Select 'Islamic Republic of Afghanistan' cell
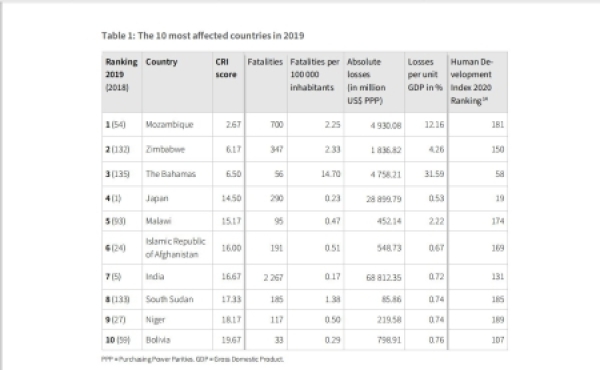Viewport: 600px width, 370px height. pyautogui.click(x=176, y=248)
